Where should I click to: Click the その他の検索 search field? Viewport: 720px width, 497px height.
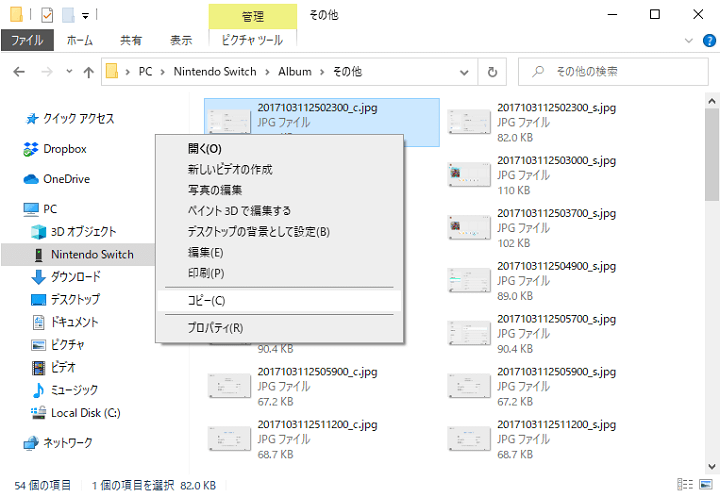[x=613, y=72]
